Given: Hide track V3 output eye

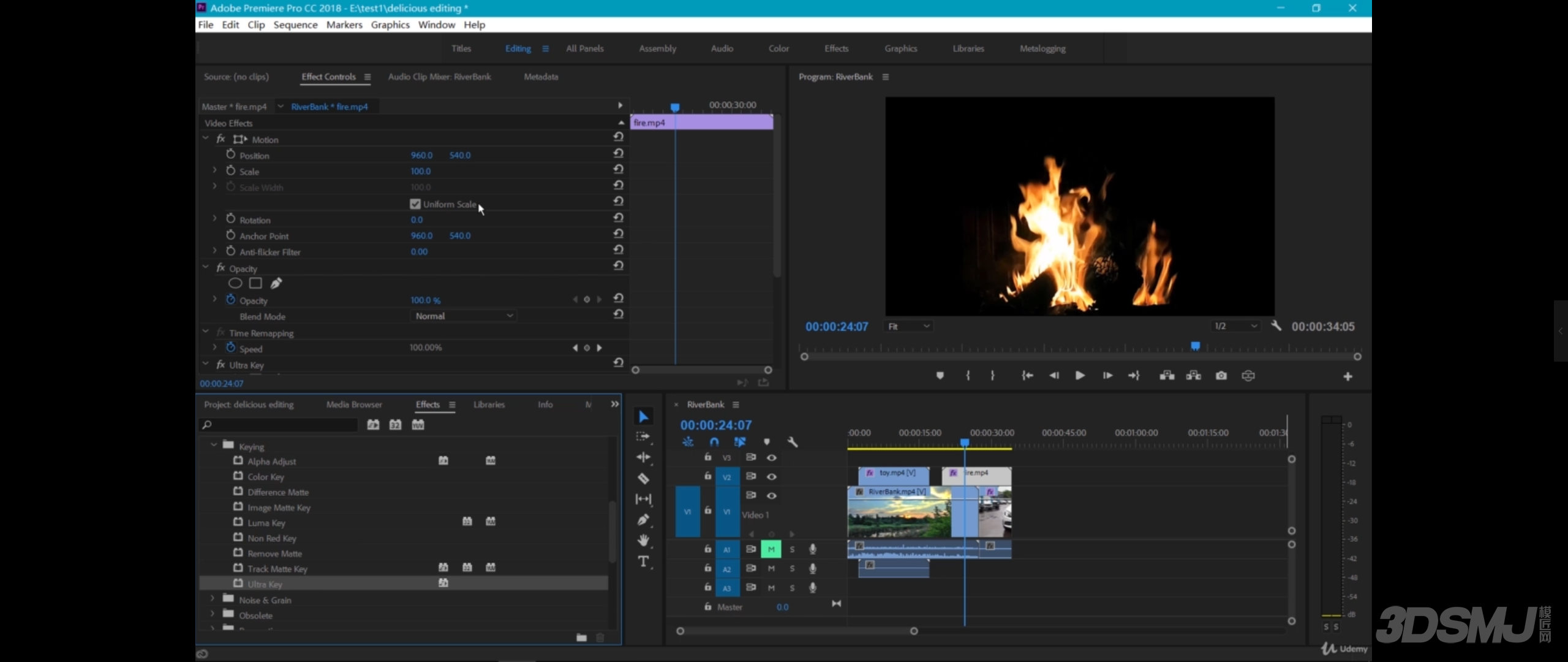Looking at the screenshot, I should [x=772, y=458].
